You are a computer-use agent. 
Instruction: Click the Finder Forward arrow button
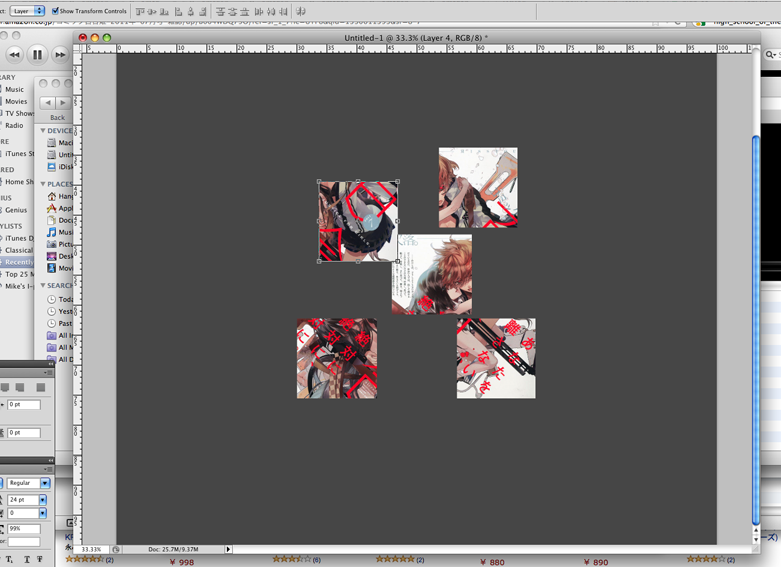click(x=63, y=103)
